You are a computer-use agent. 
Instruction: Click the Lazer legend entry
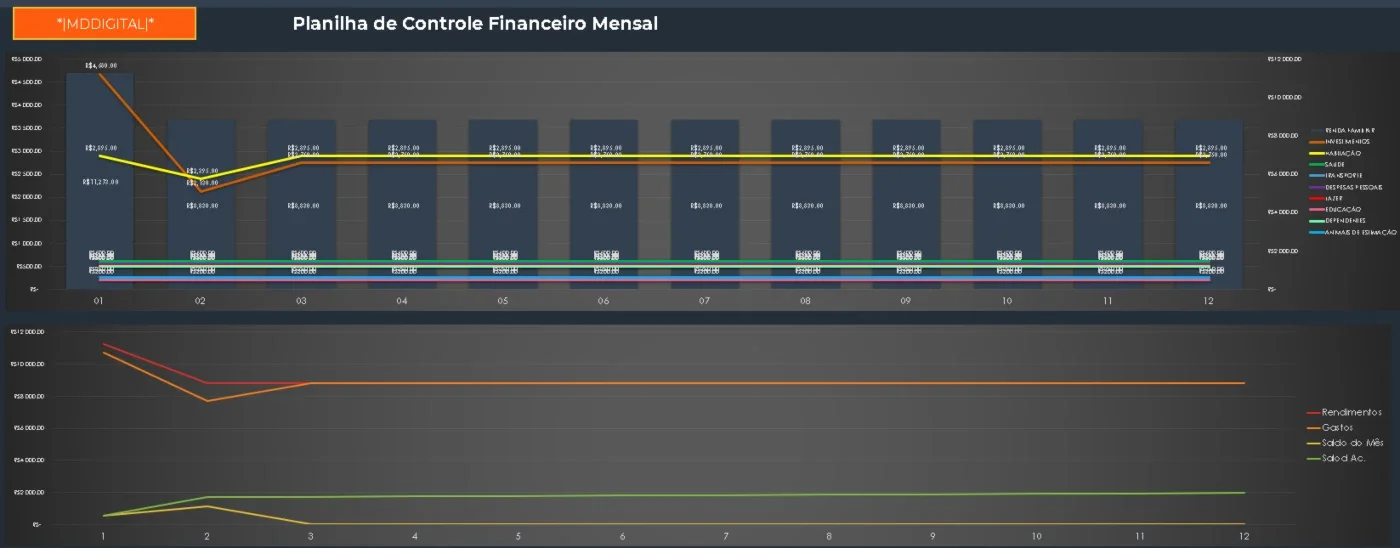pyautogui.click(x=1326, y=198)
